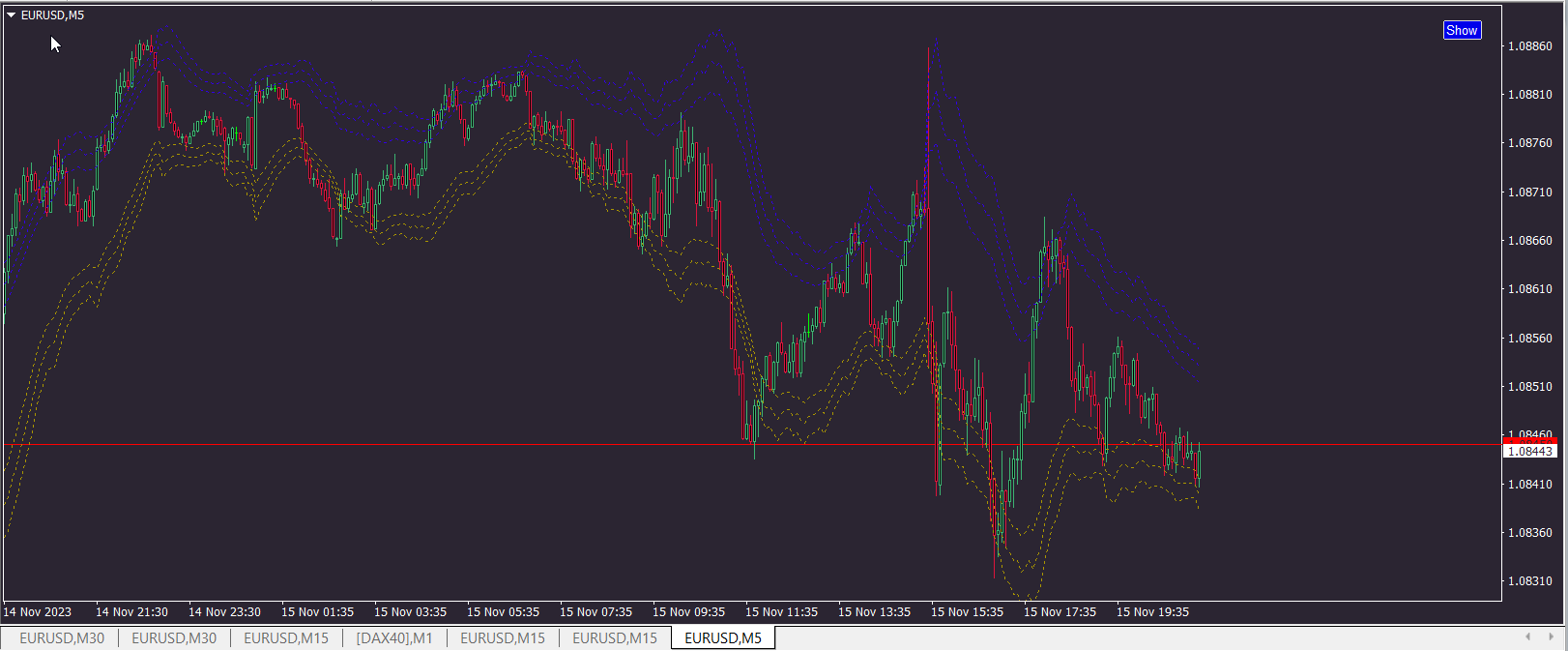Click the 1.08860 price axis label
The width and height of the screenshot is (1568, 651).
click(1530, 46)
